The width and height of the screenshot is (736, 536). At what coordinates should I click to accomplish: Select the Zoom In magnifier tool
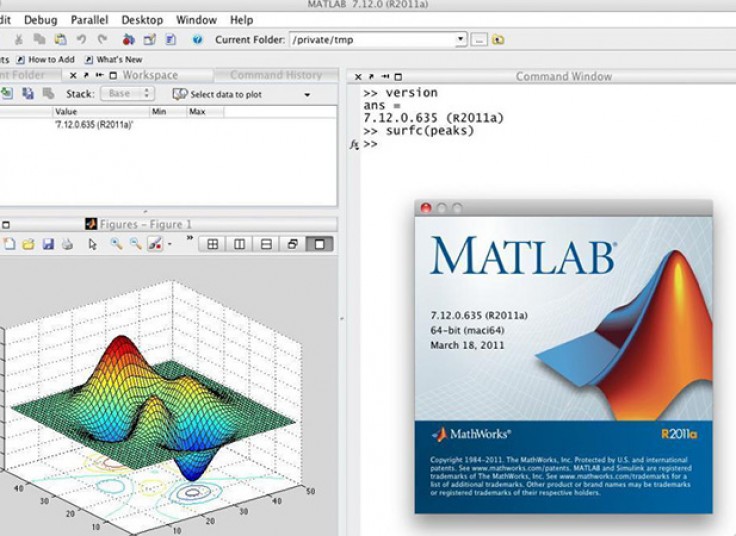pos(116,244)
